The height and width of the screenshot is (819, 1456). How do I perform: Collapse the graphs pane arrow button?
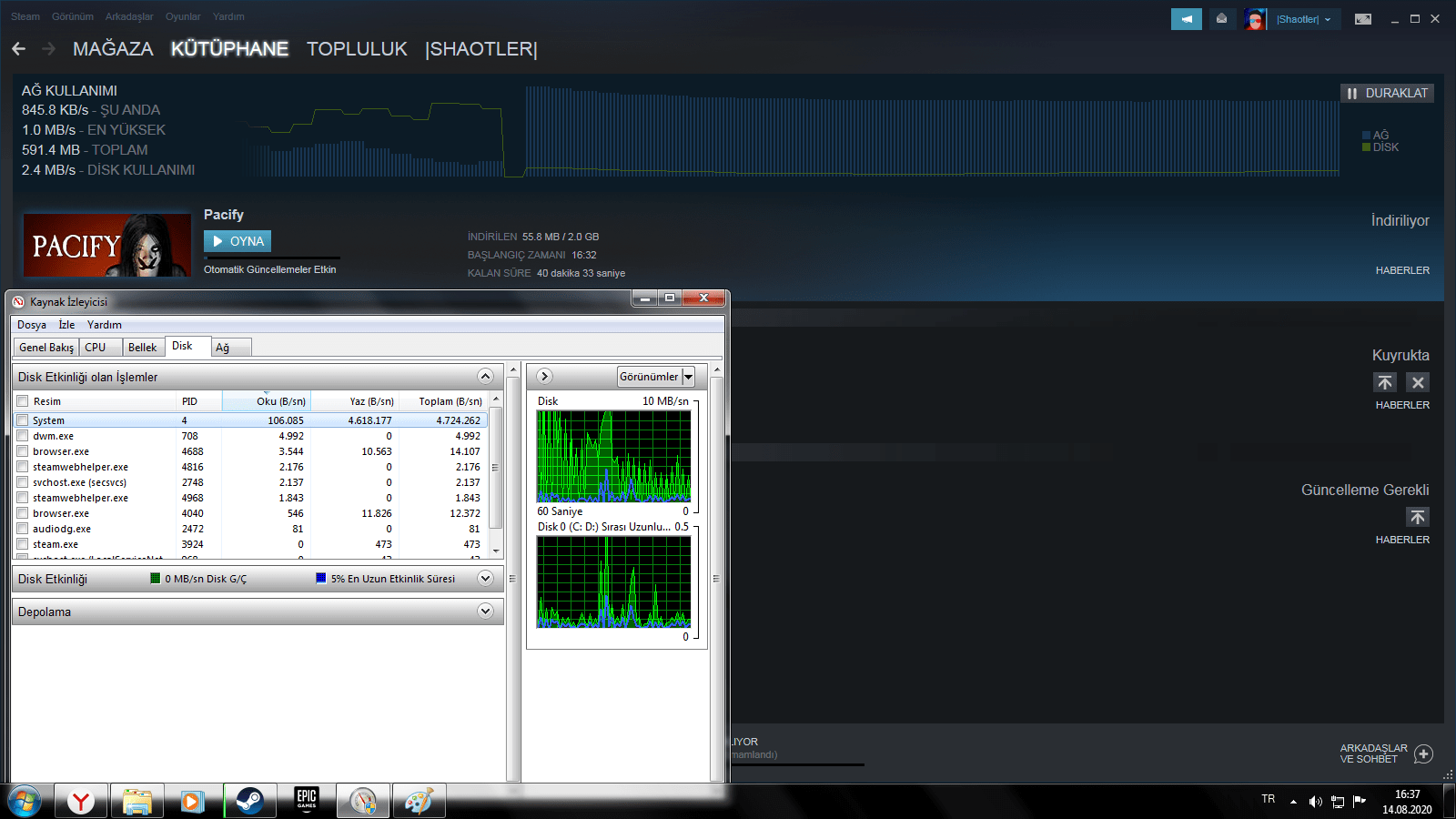[x=544, y=376]
